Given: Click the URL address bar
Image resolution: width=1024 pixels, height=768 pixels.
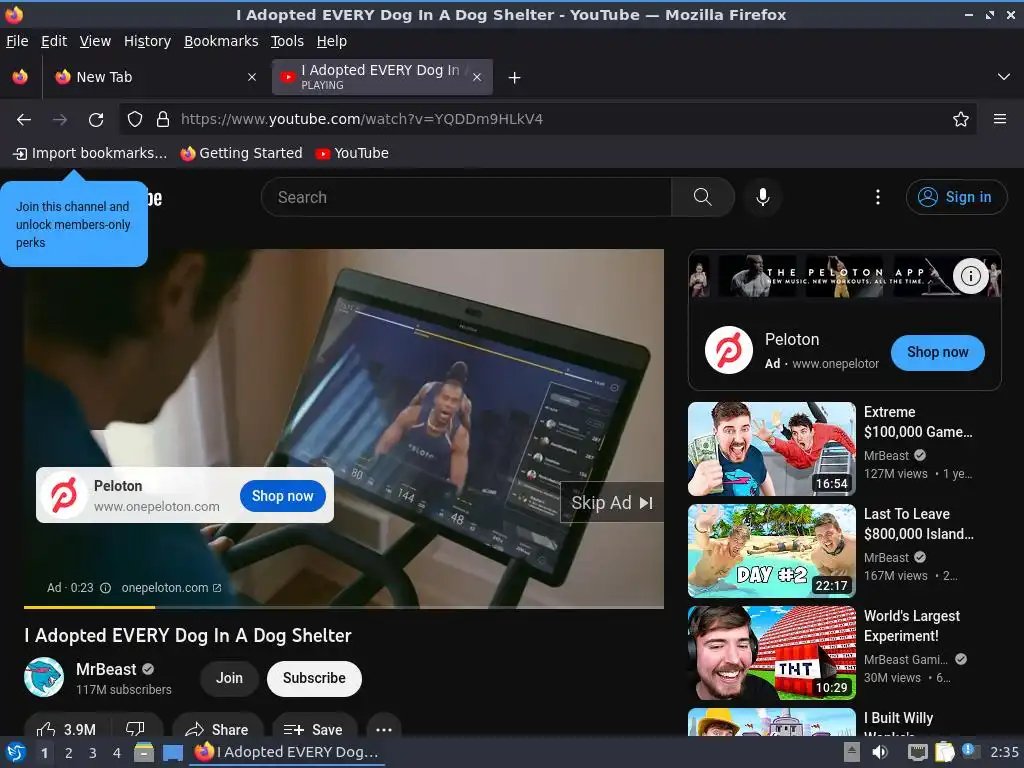Looking at the screenshot, I should 548,120.
